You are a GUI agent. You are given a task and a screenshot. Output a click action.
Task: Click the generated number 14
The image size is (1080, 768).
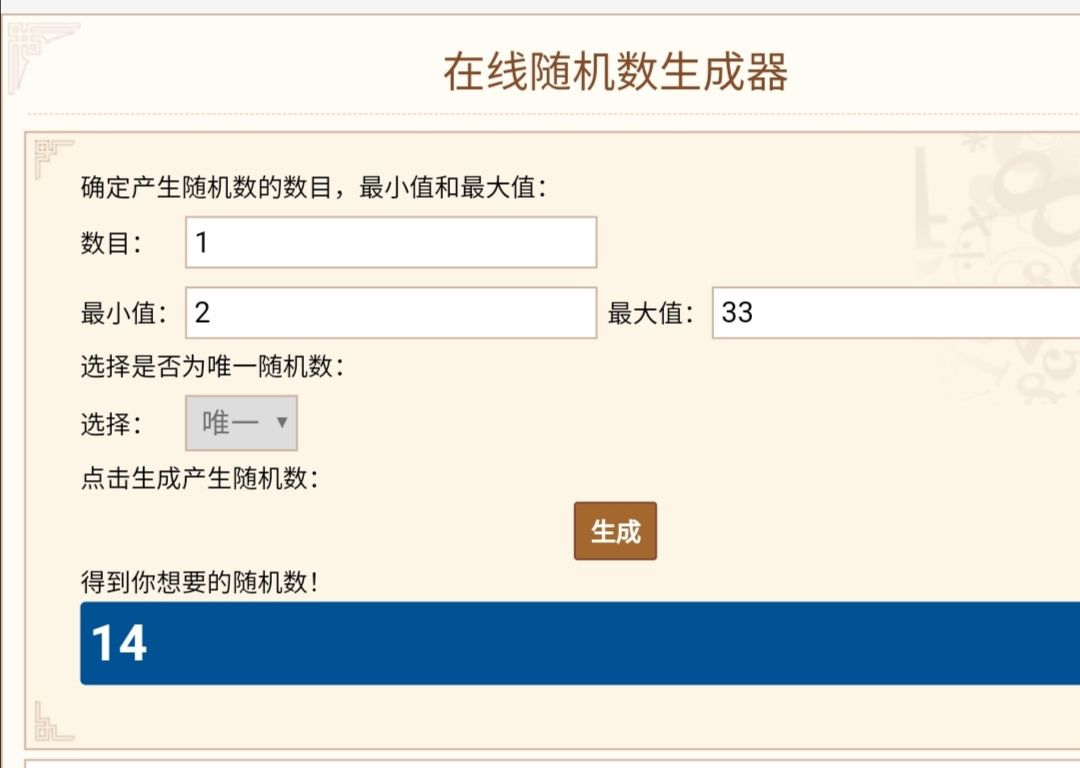(x=119, y=643)
